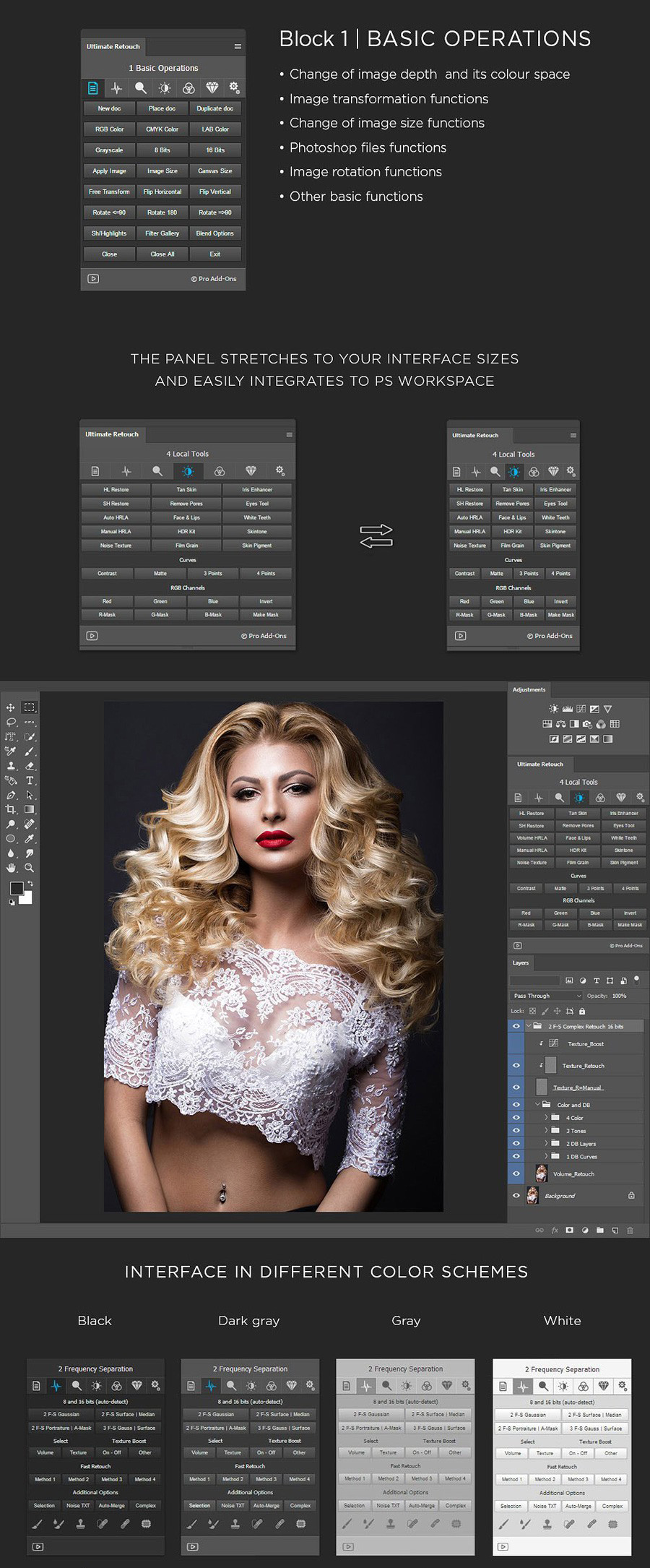Hide the Background layer with its eye icon
Viewport: 650px width, 1568px height.
[x=516, y=1195]
